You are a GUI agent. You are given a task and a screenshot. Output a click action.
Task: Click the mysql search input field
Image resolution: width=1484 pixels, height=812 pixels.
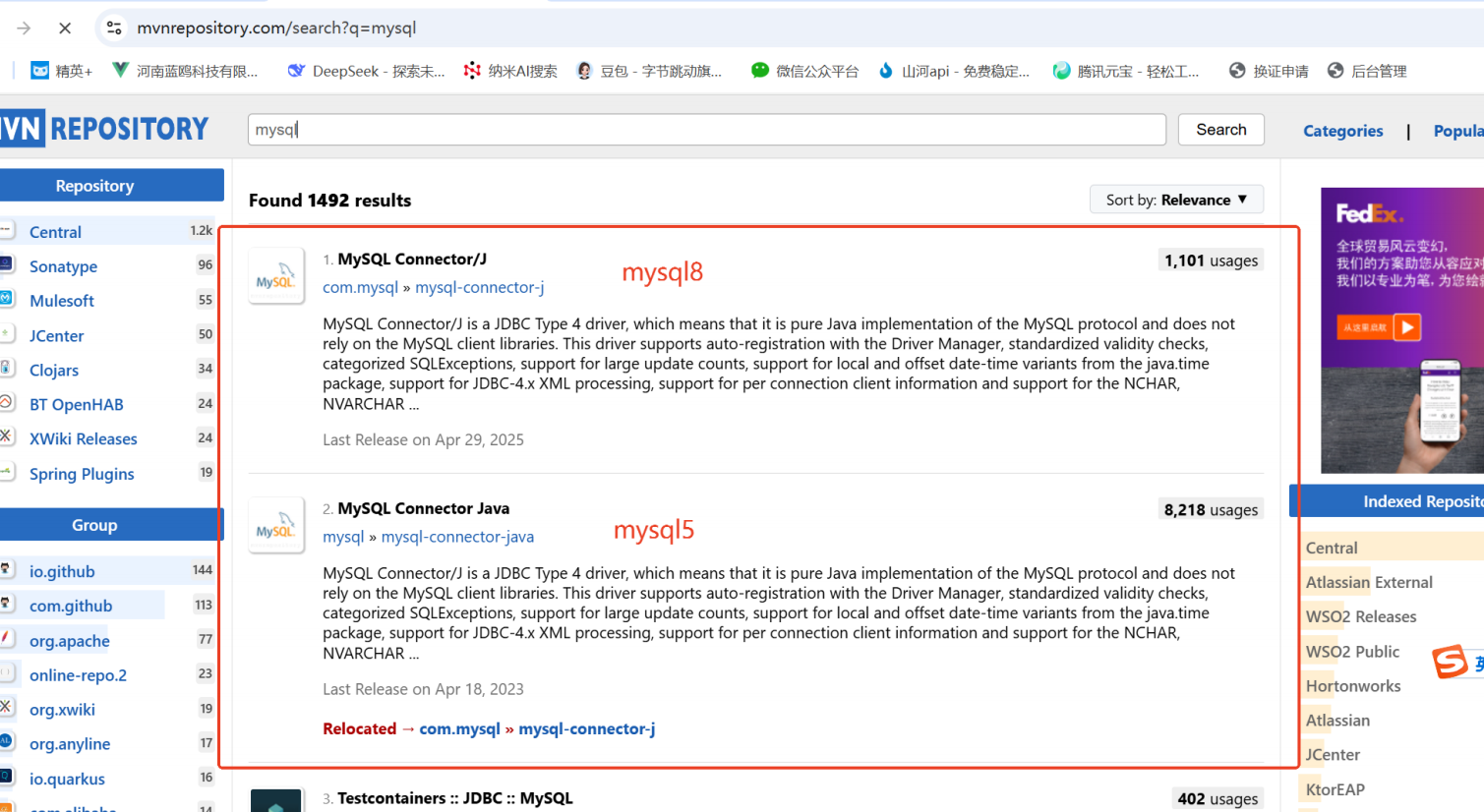(706, 130)
